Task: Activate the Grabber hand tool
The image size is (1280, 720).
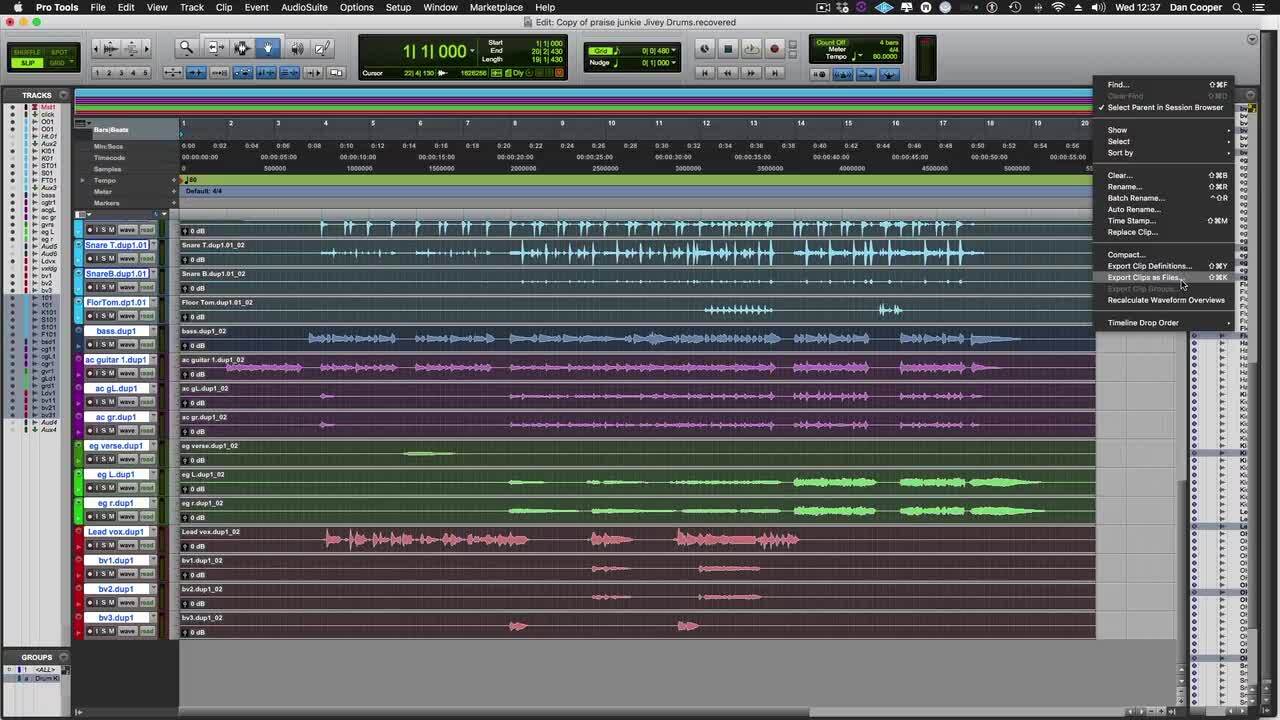Action: (267, 48)
